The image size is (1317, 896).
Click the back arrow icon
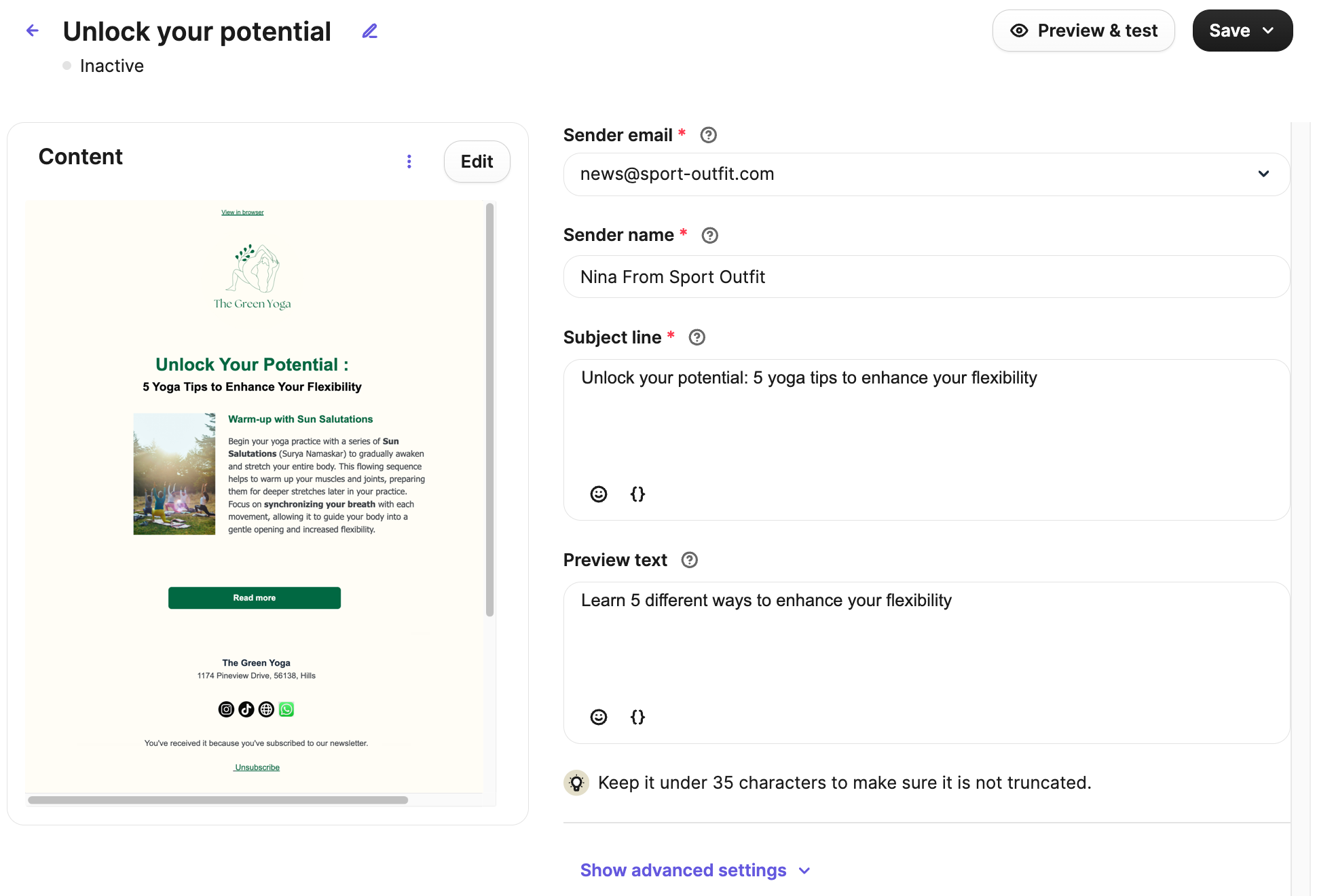click(x=33, y=31)
